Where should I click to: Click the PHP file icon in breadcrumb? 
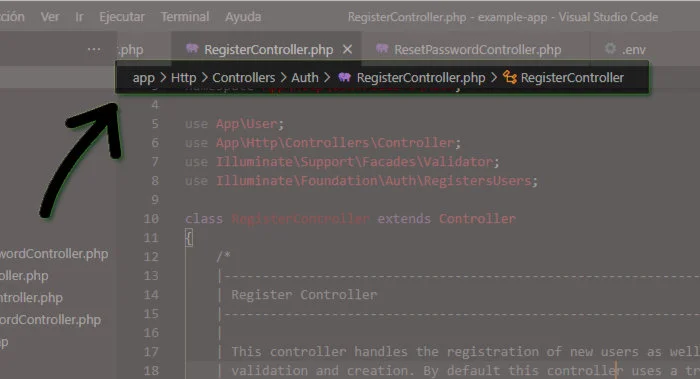point(344,77)
